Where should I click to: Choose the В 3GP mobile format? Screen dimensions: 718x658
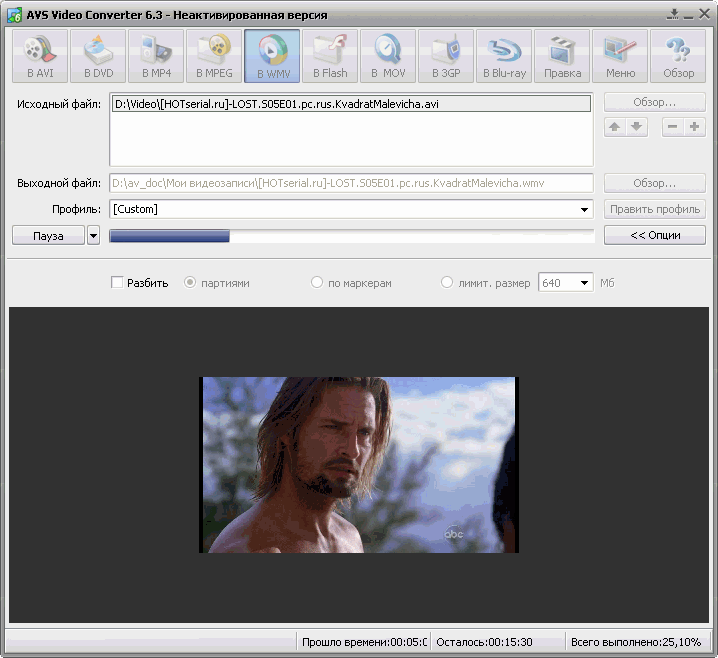point(446,56)
